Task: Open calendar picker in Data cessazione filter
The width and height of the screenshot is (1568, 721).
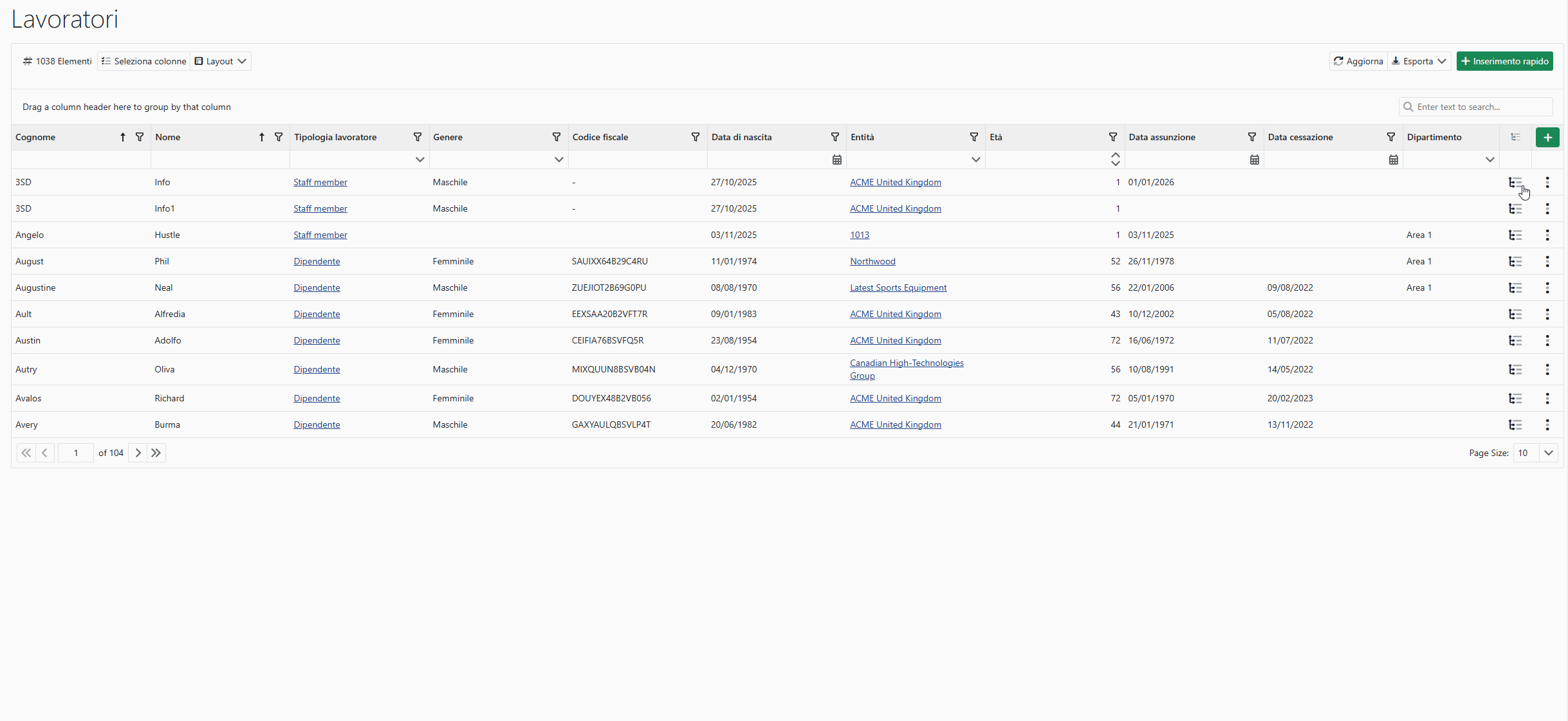Action: point(1393,160)
